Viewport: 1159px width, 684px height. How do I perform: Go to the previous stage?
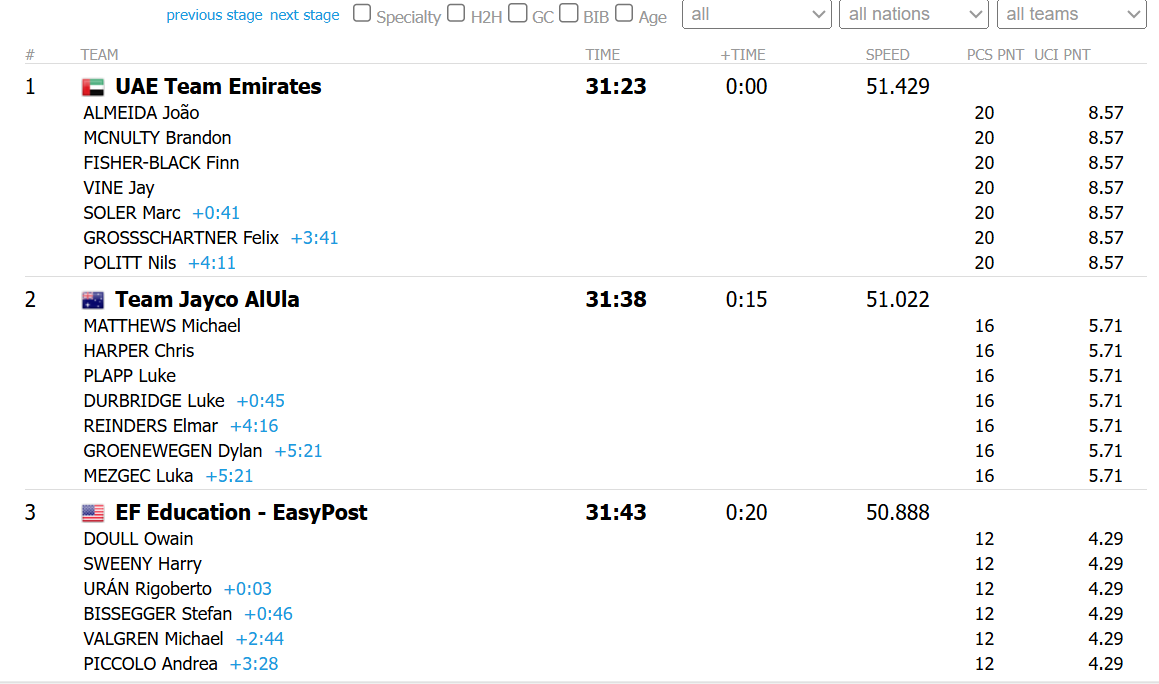tap(214, 15)
